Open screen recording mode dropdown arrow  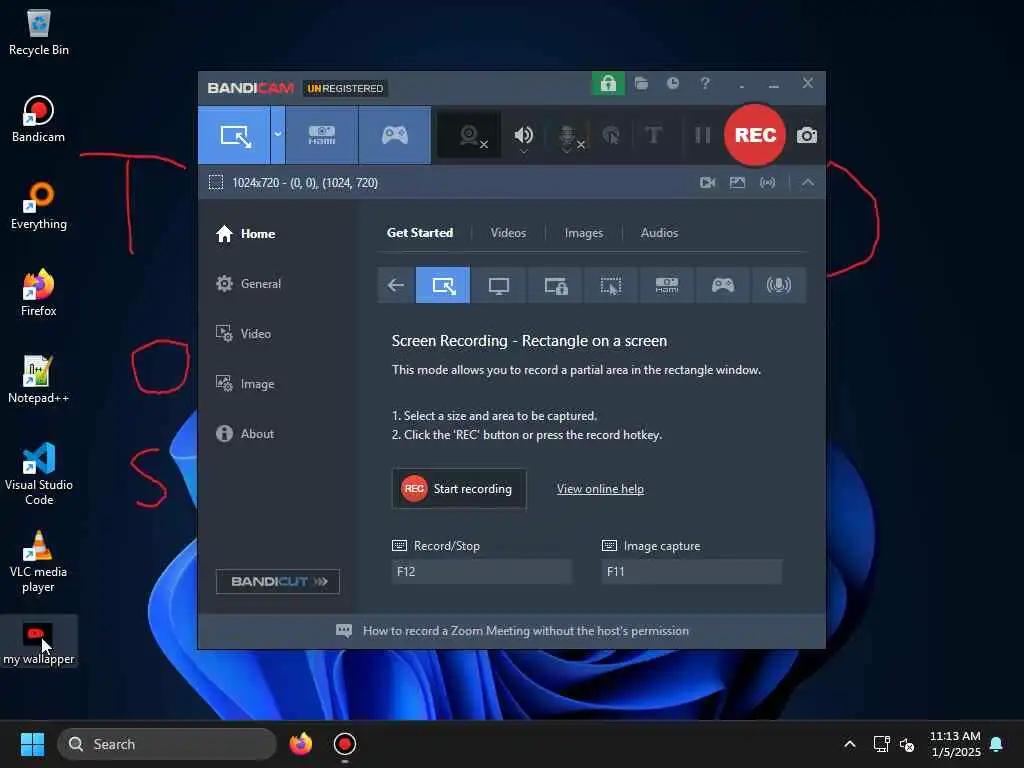pyautogui.click(x=278, y=135)
